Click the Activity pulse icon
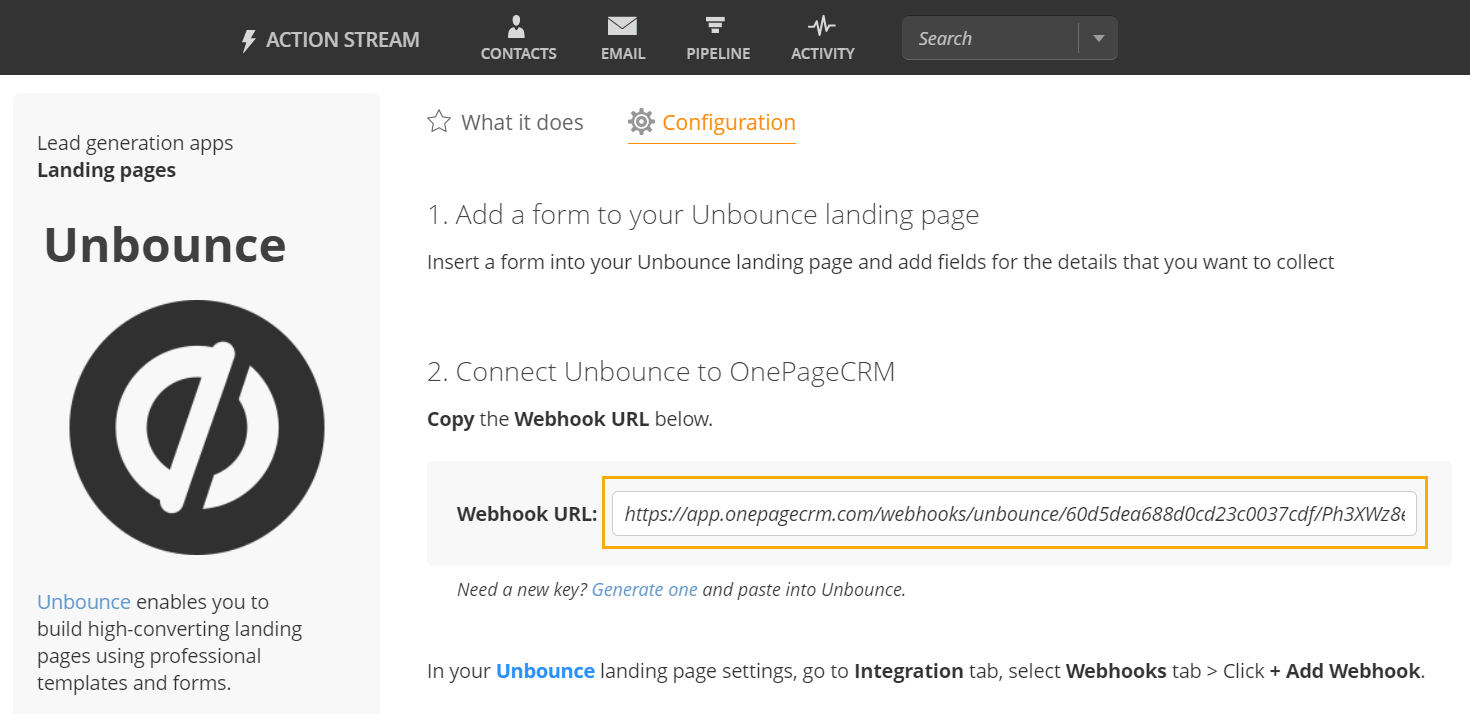The height and width of the screenshot is (714, 1470). pyautogui.click(x=822, y=26)
